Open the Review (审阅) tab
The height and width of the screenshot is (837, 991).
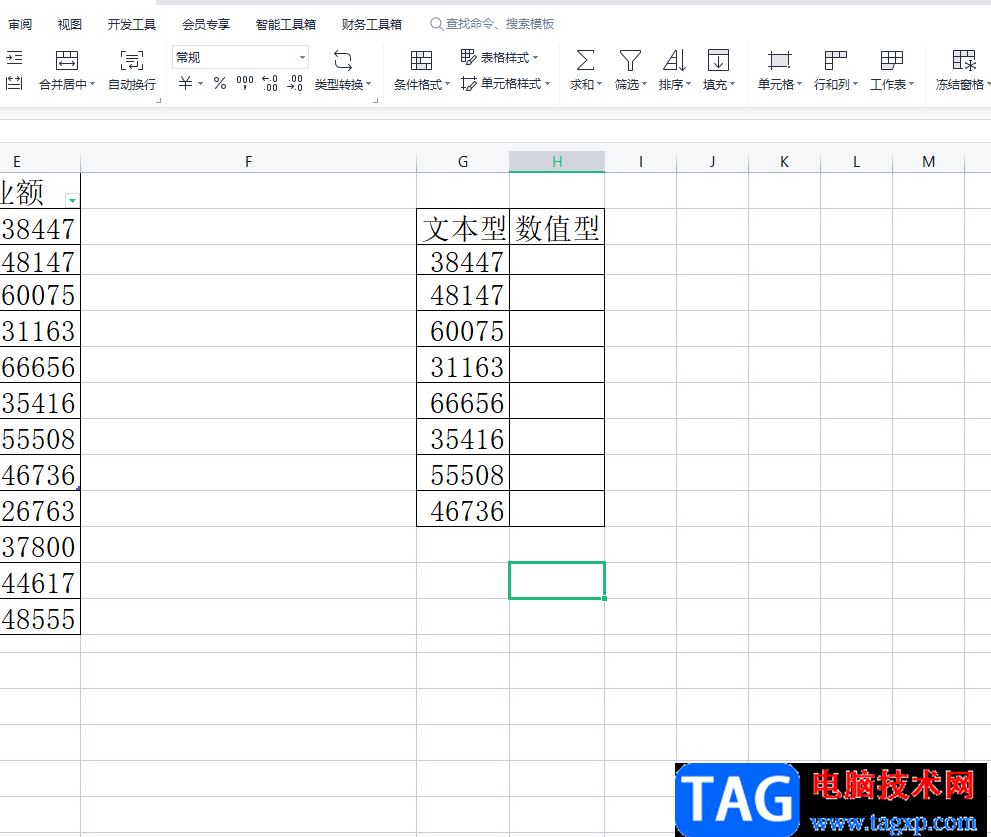coord(20,24)
